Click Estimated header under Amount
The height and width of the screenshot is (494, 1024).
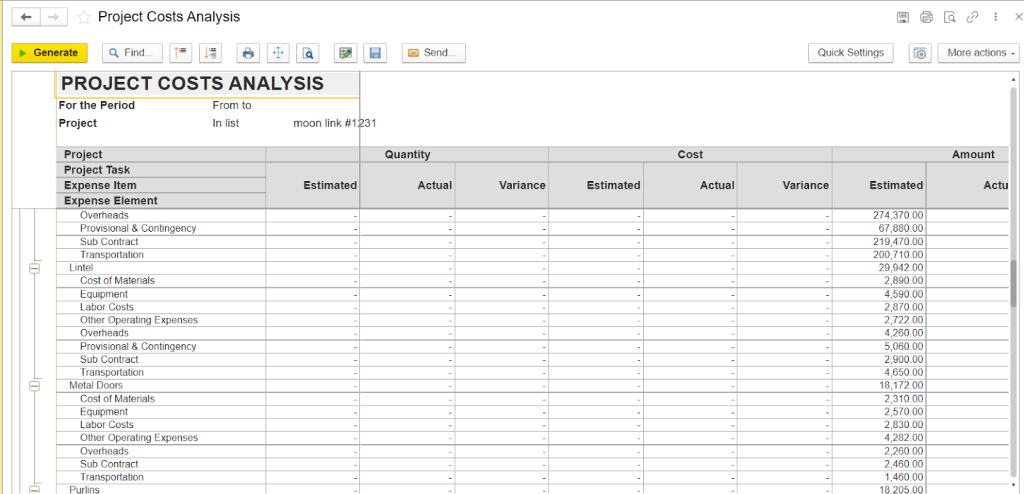tap(879, 185)
